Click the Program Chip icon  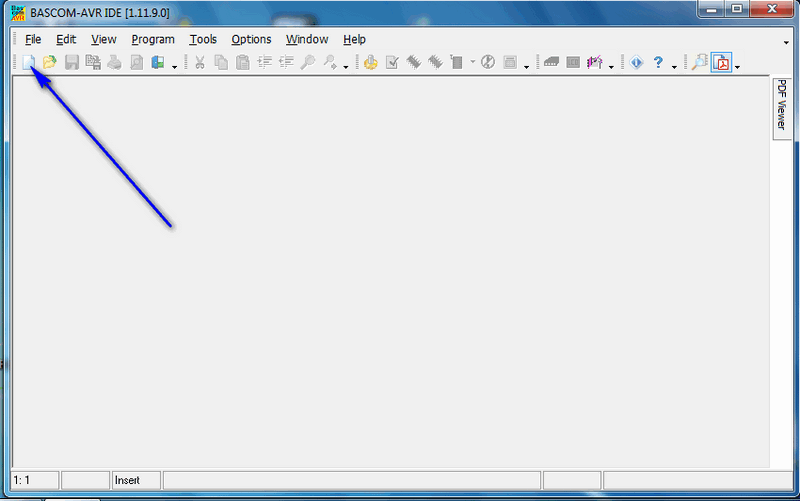[457, 63]
